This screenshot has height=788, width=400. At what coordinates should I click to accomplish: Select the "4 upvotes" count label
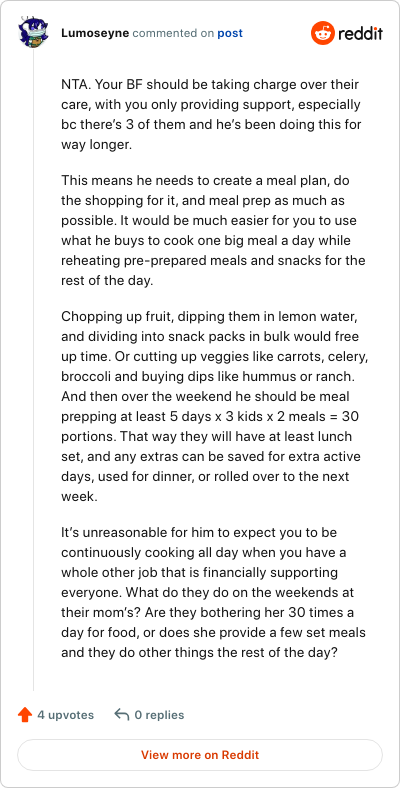pos(65,715)
